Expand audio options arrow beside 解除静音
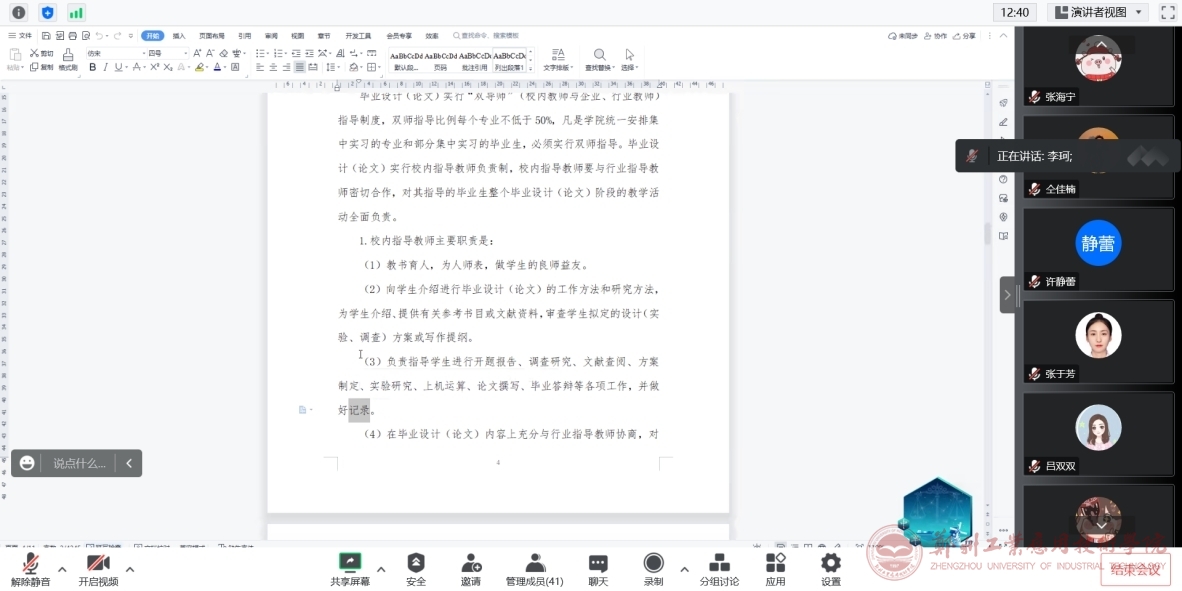The width and height of the screenshot is (1182, 591). tap(62, 569)
